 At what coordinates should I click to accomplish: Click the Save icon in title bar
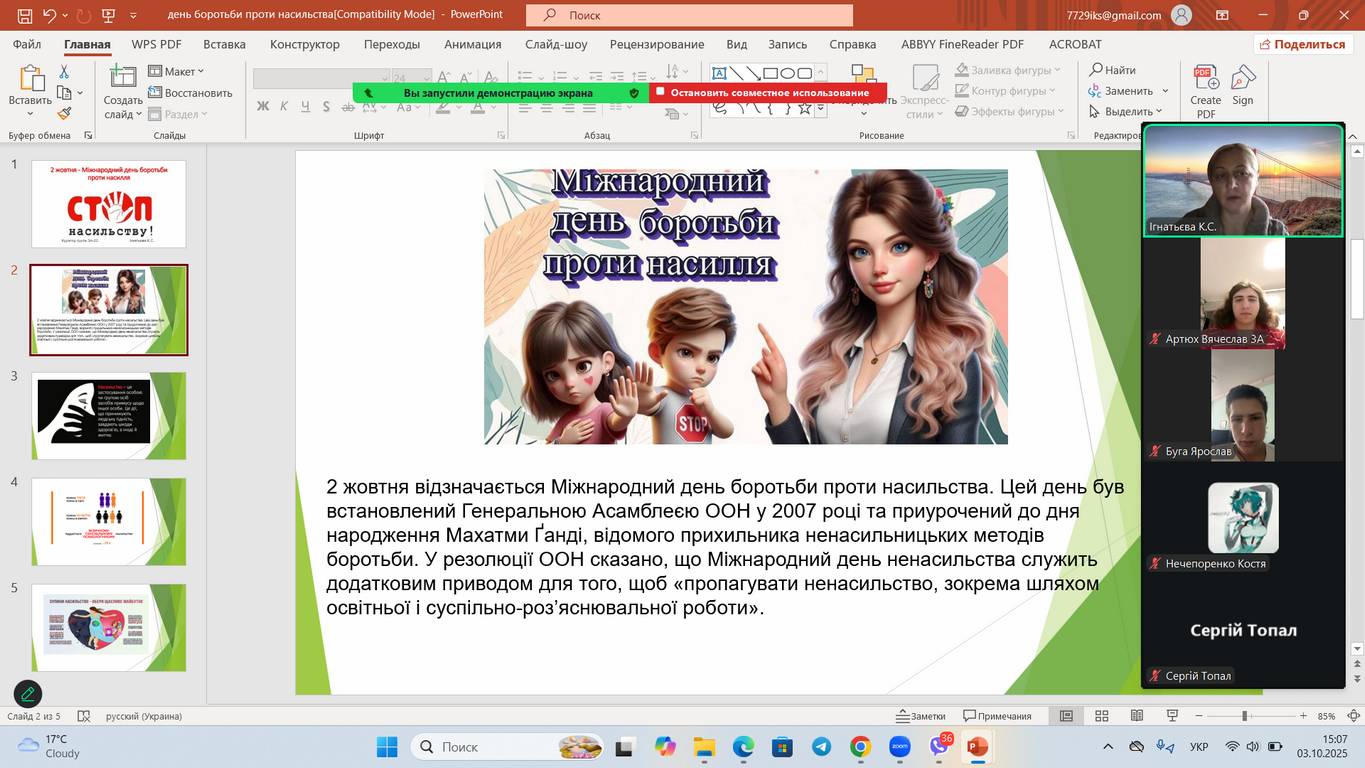[x=25, y=15]
